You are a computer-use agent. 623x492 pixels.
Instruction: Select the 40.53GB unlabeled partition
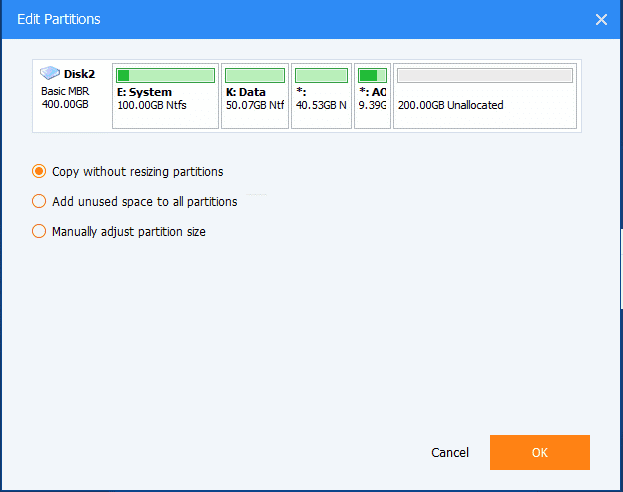[x=321, y=96]
